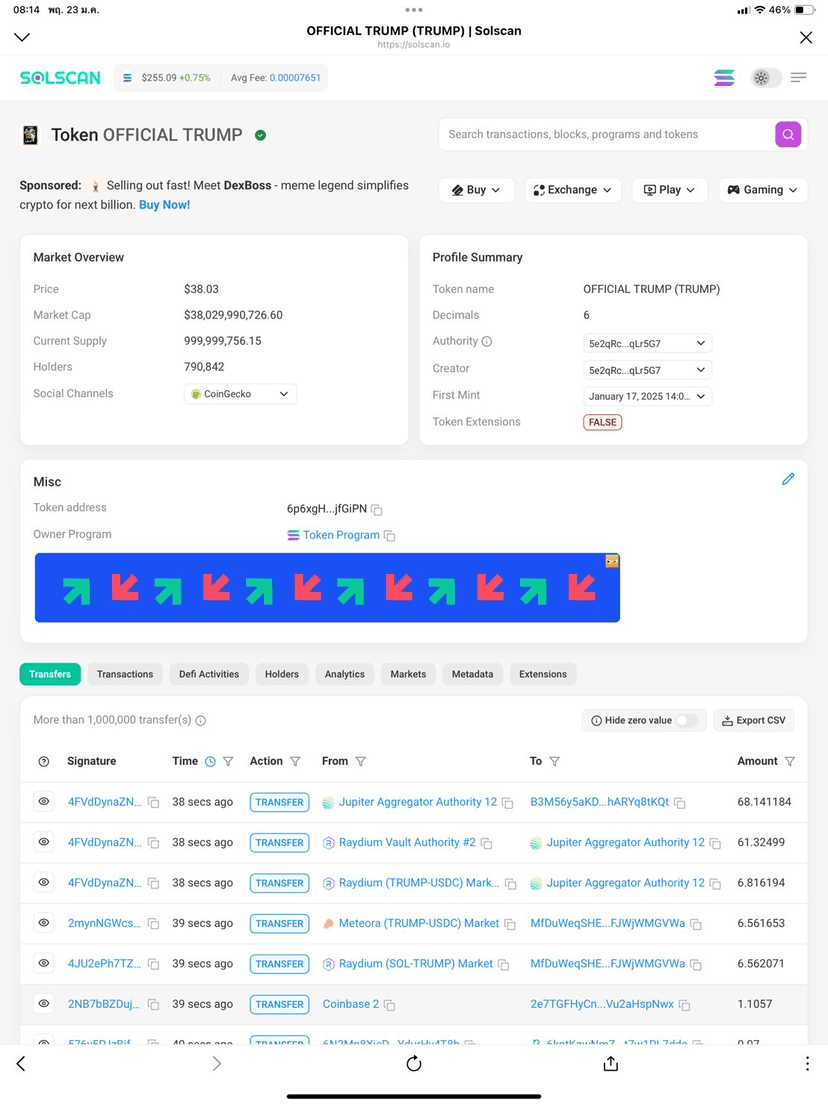Copy the 2NB7bBZDuj signature
The height and width of the screenshot is (1105, 828).
[x=153, y=1005]
